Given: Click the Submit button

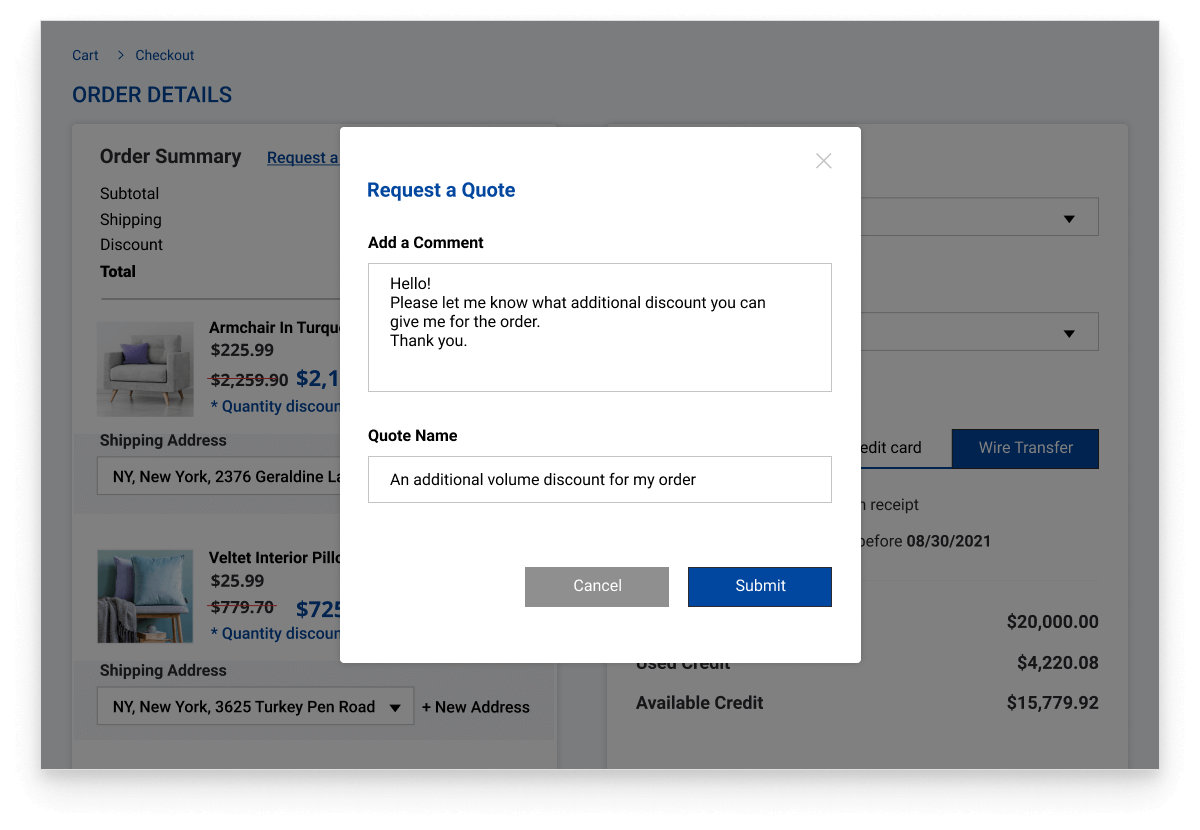Looking at the screenshot, I should coord(759,586).
